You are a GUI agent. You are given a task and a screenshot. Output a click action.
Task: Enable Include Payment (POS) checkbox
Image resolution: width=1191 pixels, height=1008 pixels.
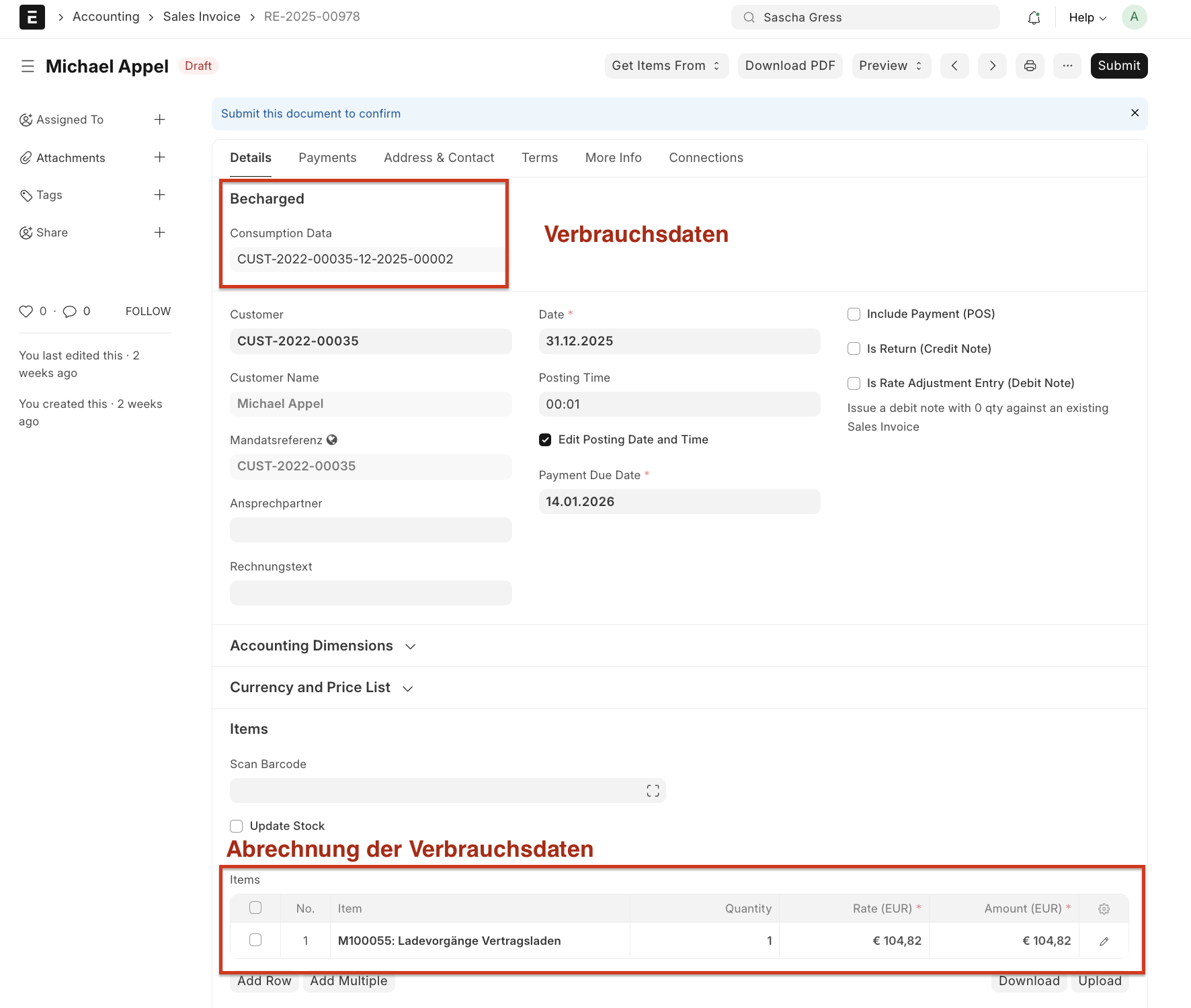854,314
